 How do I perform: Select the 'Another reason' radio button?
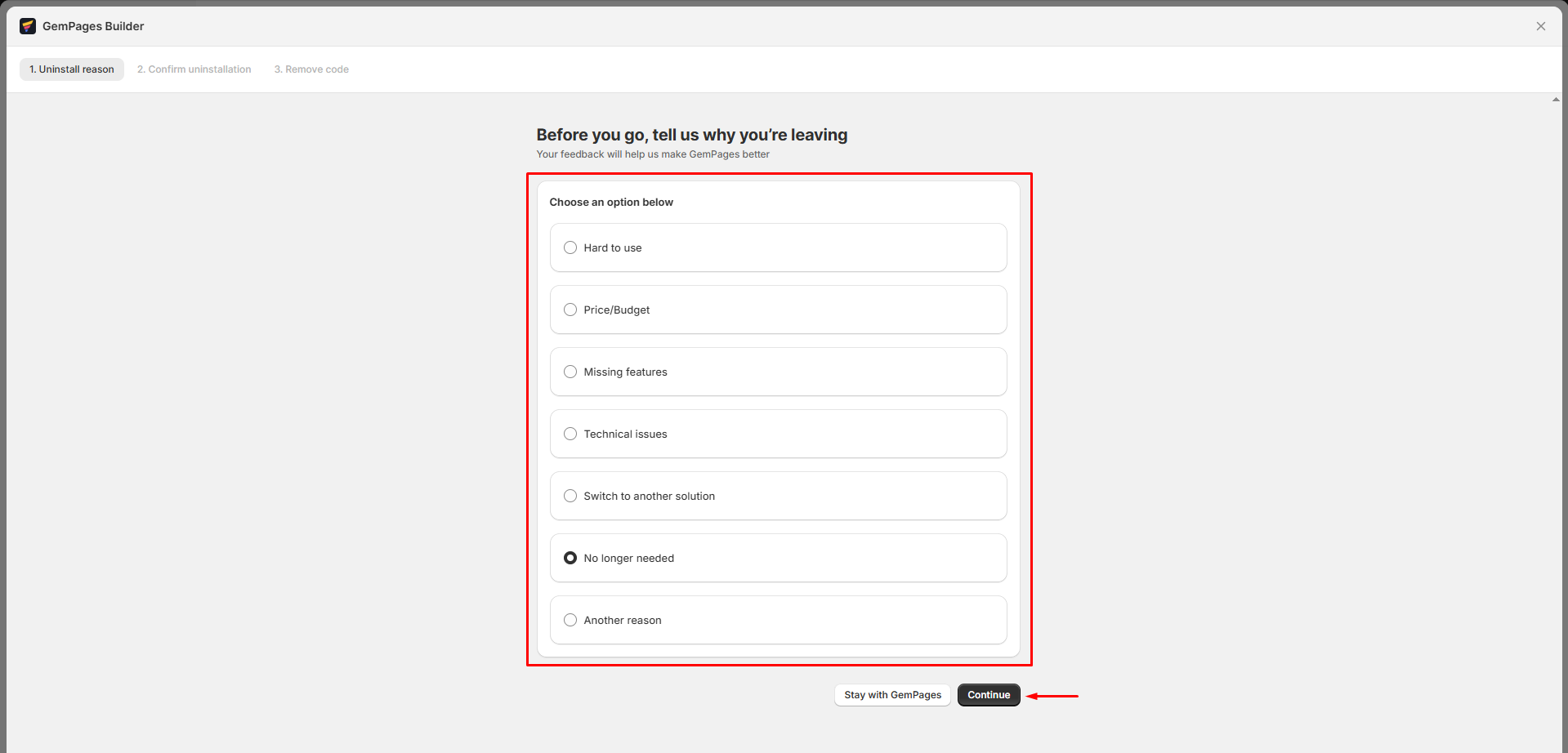pos(570,620)
